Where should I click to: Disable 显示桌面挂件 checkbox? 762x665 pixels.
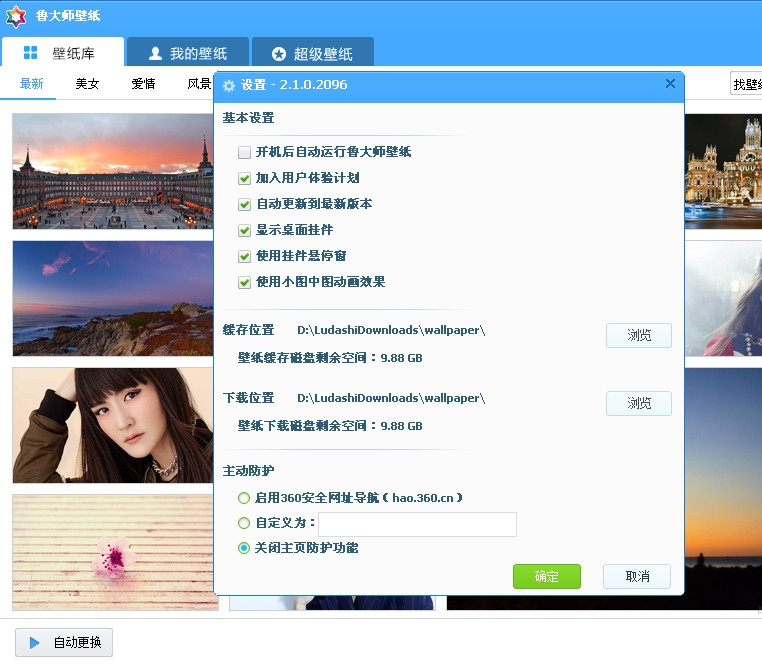pyautogui.click(x=244, y=230)
